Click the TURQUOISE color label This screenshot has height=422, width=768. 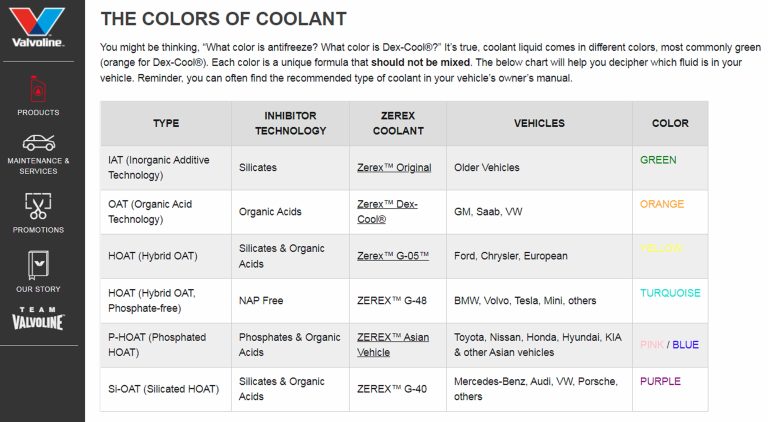[x=670, y=293]
